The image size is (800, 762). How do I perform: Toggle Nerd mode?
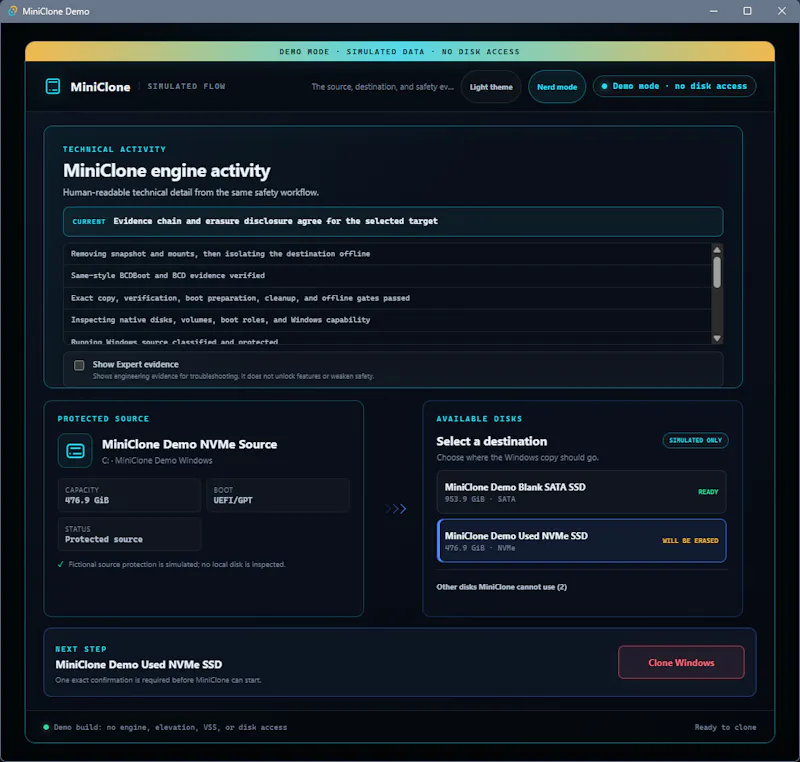[x=557, y=87]
